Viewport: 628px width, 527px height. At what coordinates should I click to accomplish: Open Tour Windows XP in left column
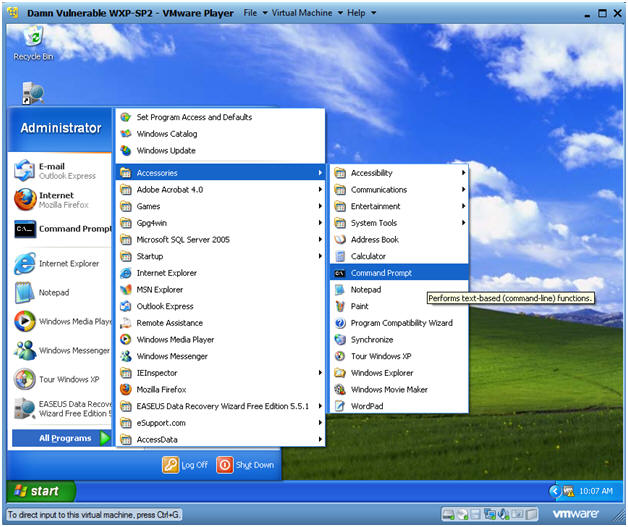60,379
